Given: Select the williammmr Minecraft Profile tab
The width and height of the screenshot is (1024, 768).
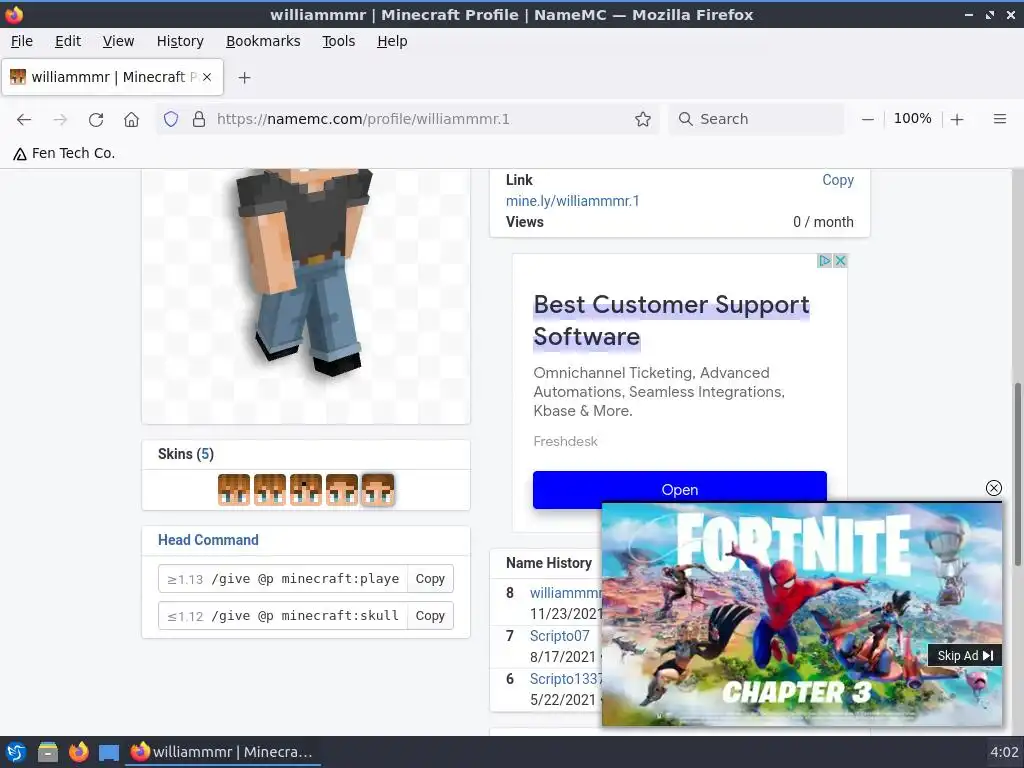Looking at the screenshot, I should click(112, 77).
